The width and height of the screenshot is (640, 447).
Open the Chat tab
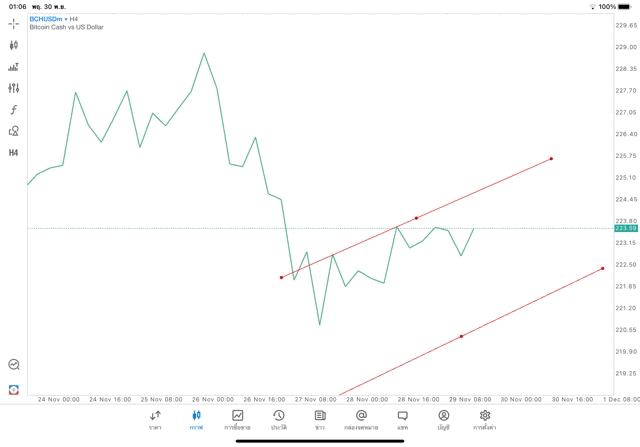tap(402, 419)
